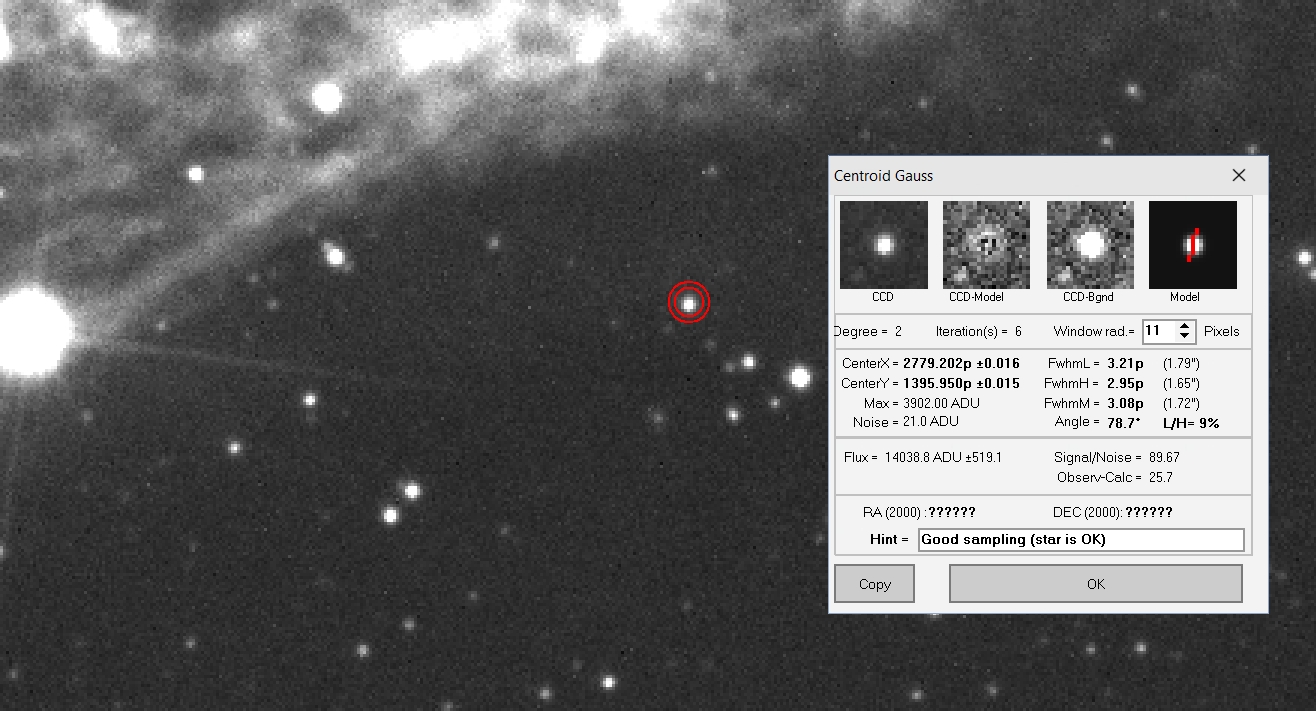Click the CCD preview thumbnail
Image resolution: width=1316 pixels, height=711 pixels.
884,245
